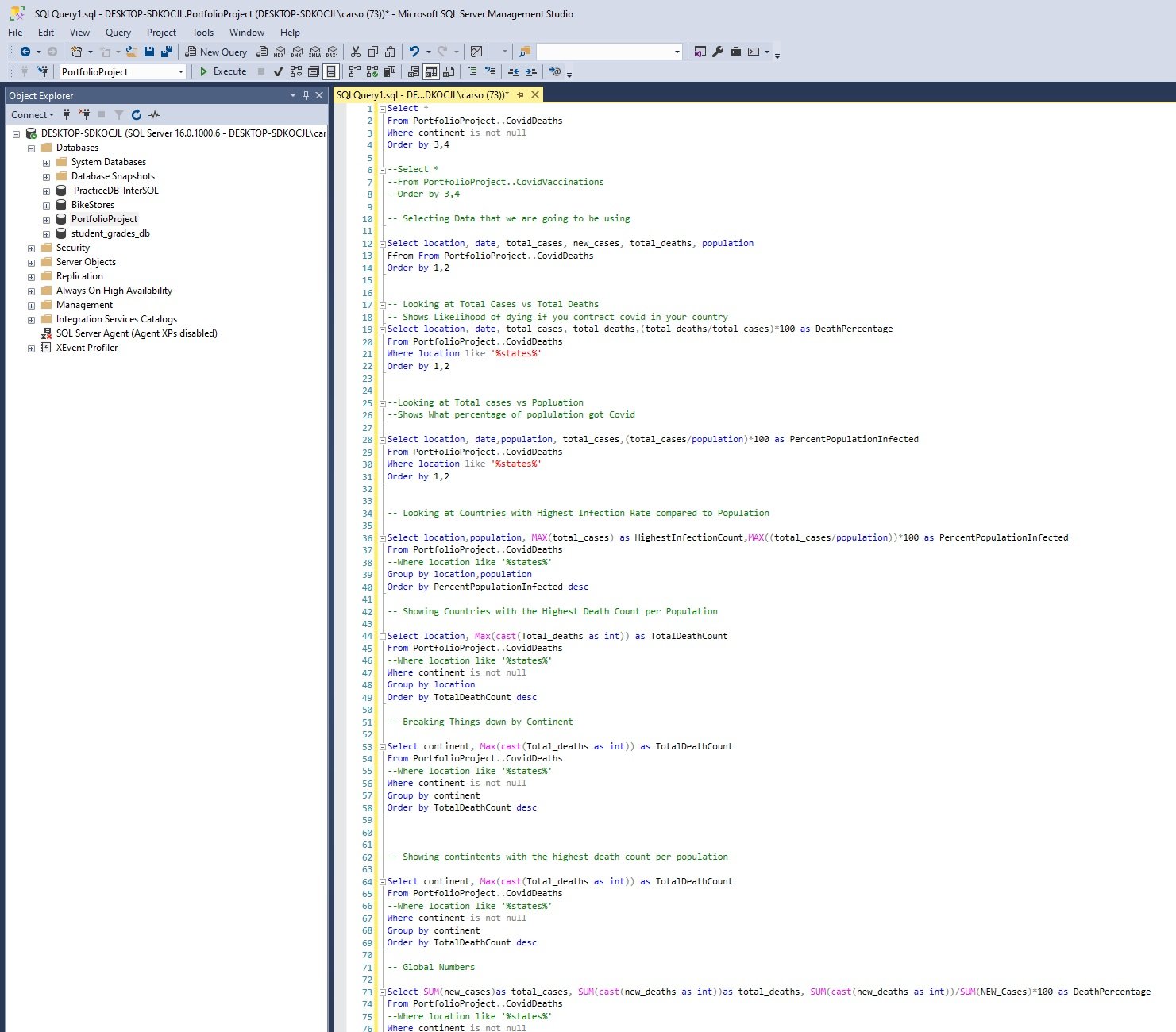Expand the BikeStores database node

[46, 205]
